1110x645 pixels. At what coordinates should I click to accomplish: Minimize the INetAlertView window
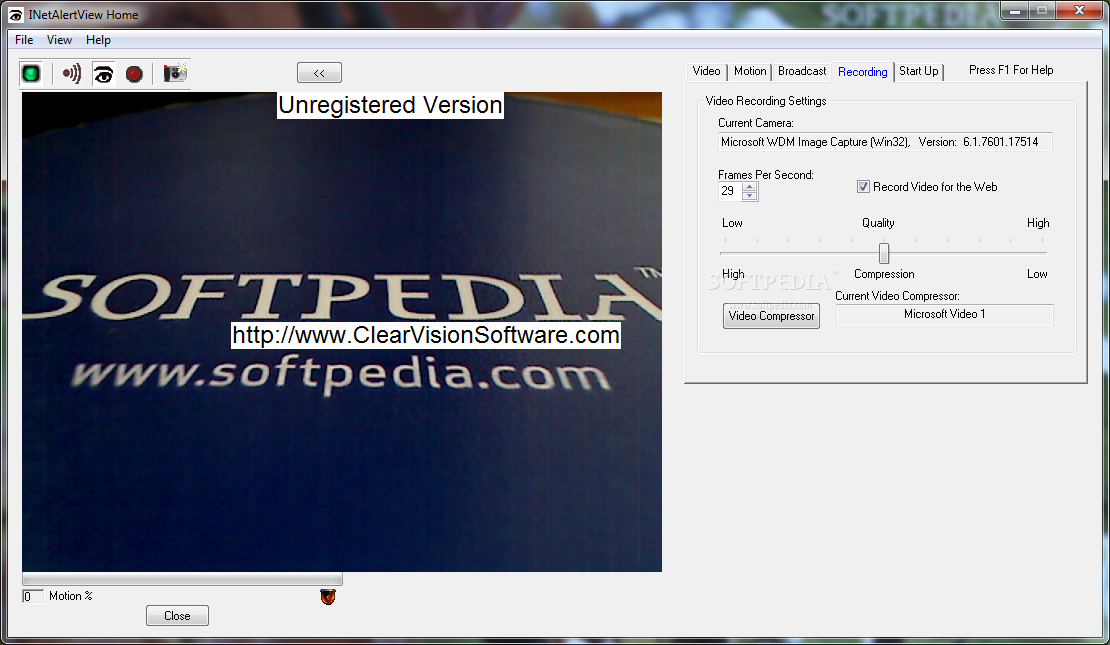(1015, 11)
